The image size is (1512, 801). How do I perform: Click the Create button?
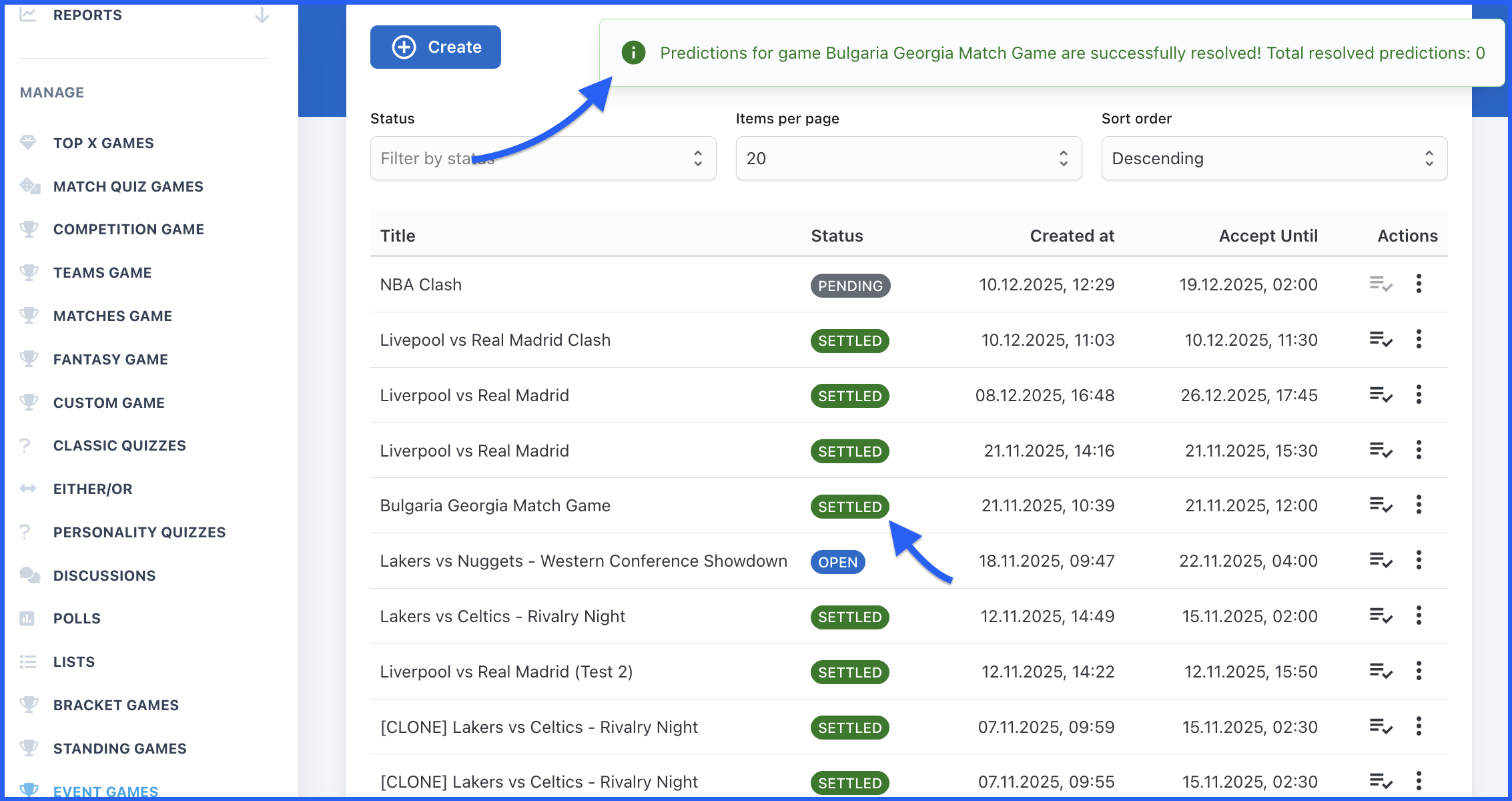coord(436,47)
